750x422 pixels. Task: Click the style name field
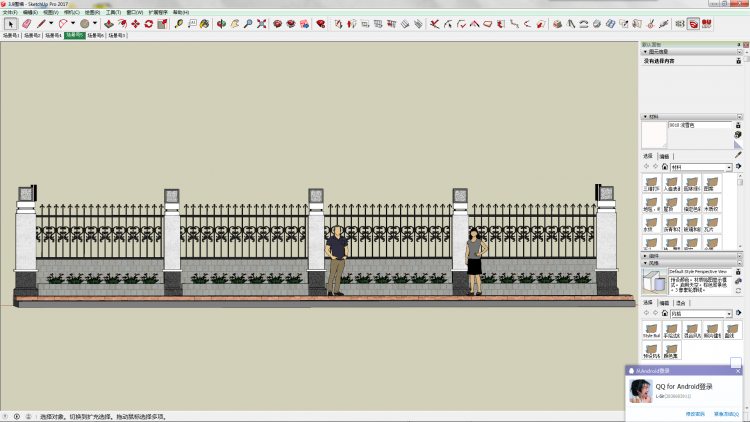[x=700, y=271]
